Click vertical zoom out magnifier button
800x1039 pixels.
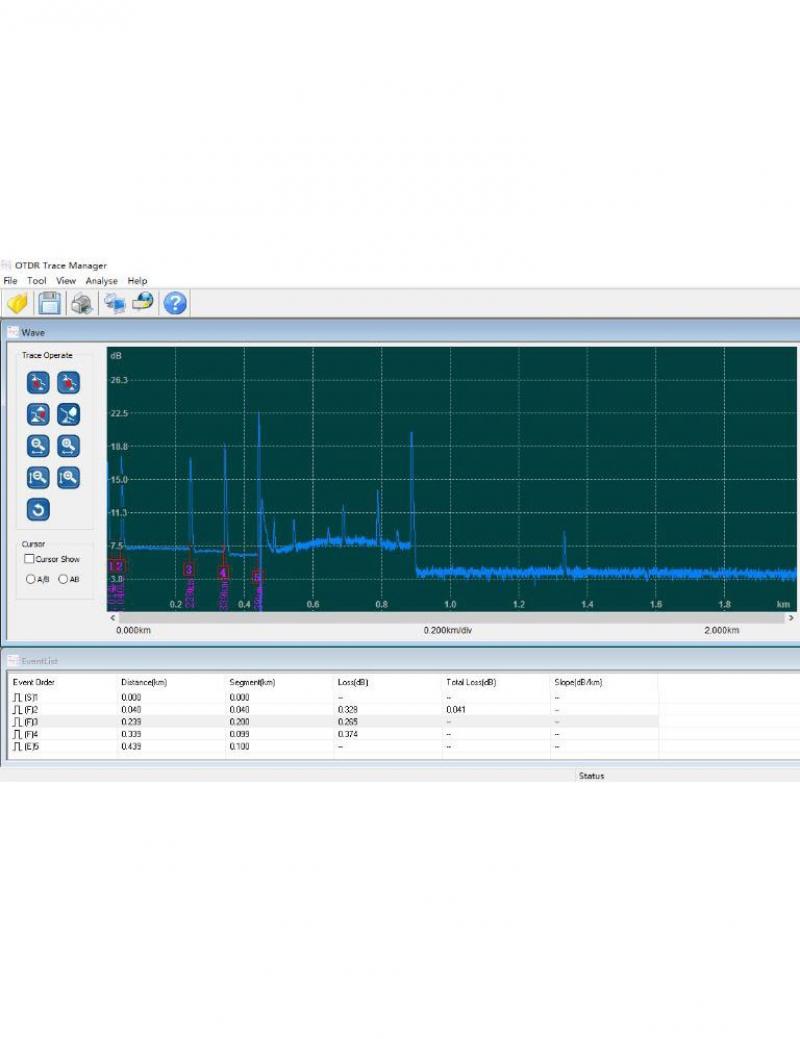pyautogui.click(x=38, y=477)
